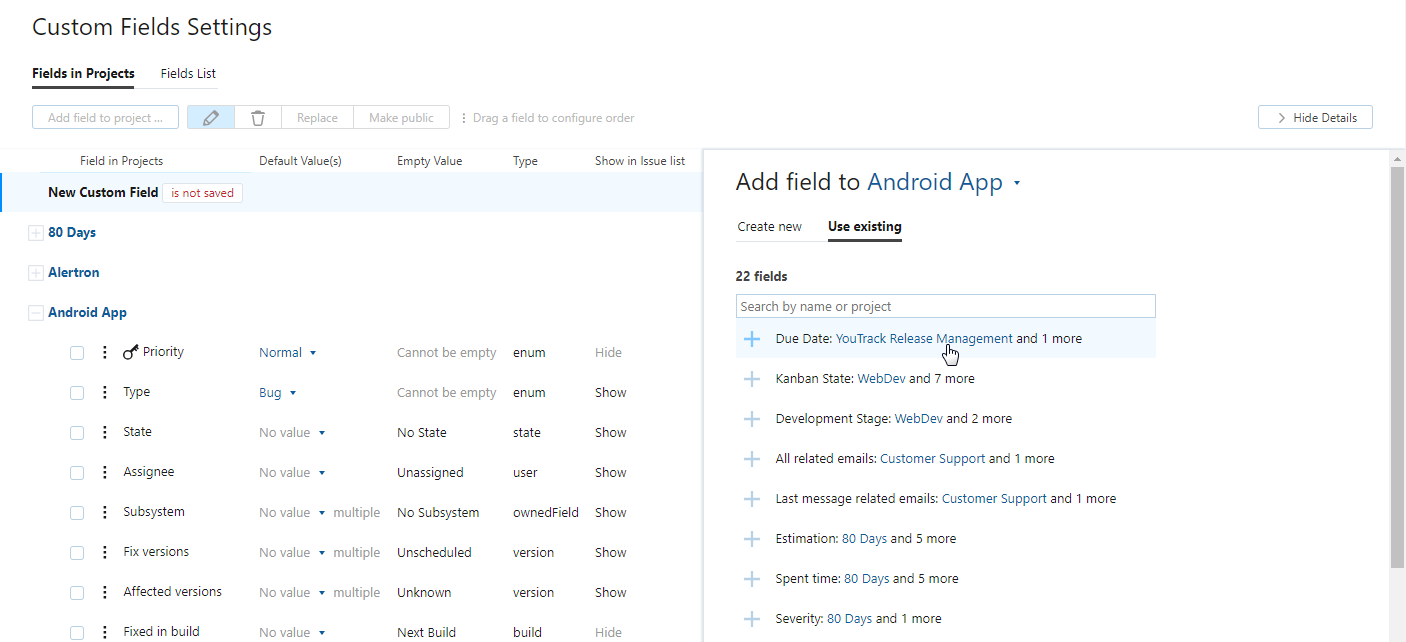Click the plus icon beside Due Date field

tap(751, 338)
